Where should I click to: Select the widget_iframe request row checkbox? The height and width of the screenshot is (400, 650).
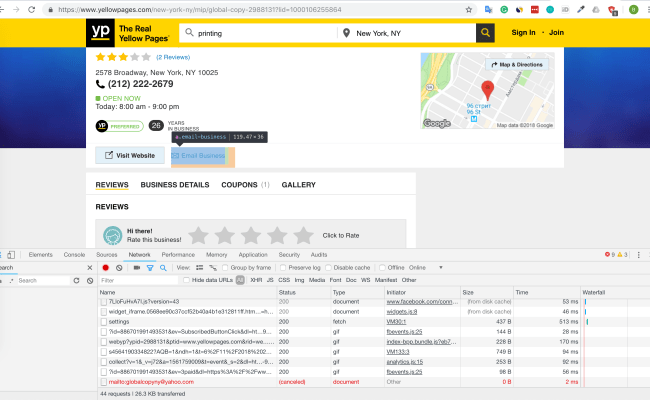pos(104,312)
